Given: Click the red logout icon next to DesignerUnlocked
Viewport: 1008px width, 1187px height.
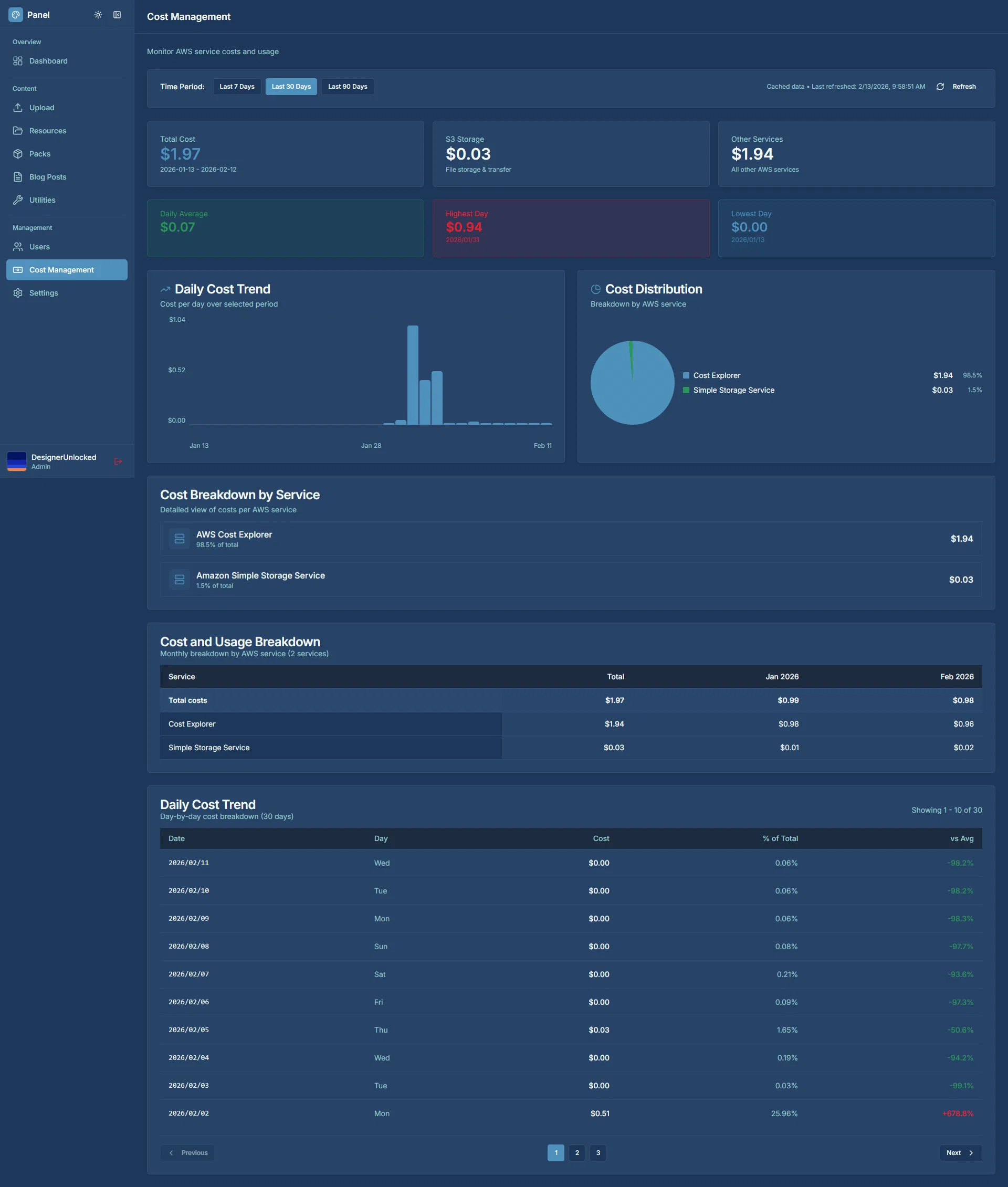Looking at the screenshot, I should pos(118,460).
